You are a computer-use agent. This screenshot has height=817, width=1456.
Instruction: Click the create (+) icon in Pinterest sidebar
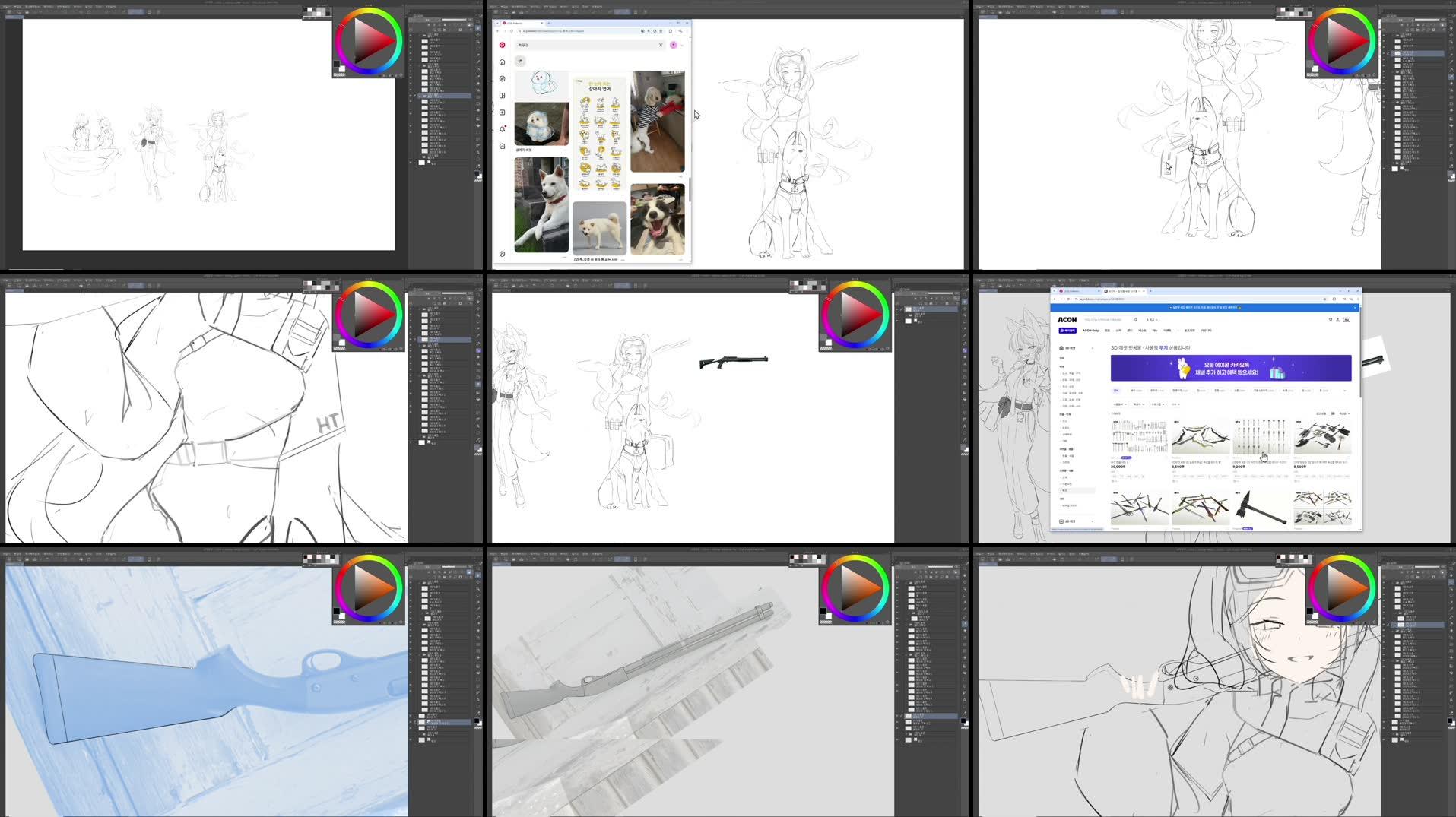pos(502,112)
